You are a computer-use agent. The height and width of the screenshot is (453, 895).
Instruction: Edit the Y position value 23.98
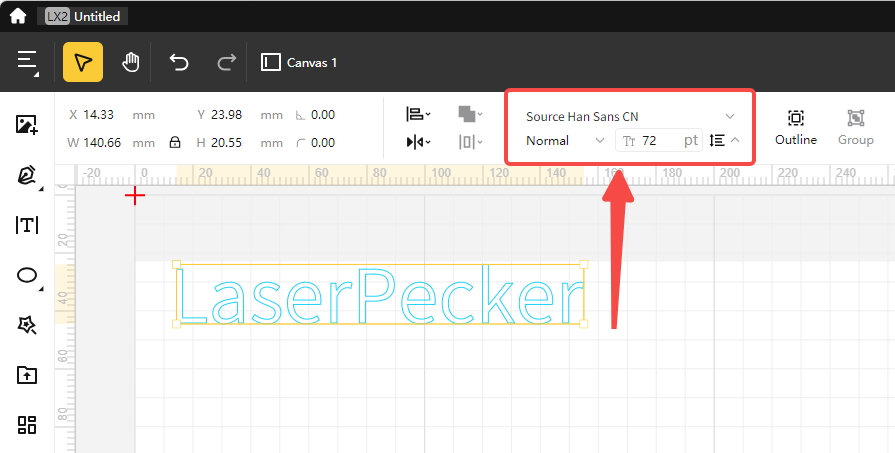coord(227,115)
